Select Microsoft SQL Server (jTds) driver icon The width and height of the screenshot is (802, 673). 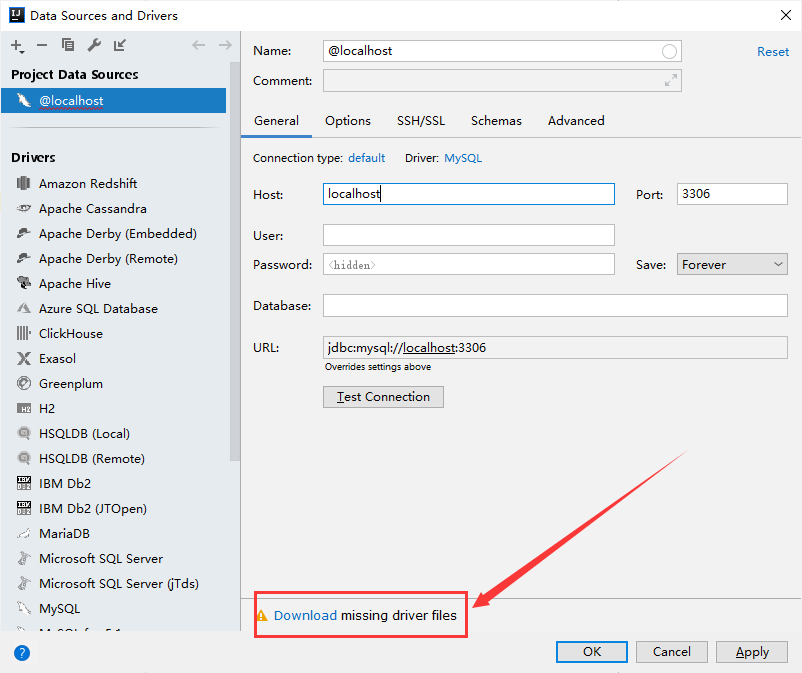[x=24, y=584]
